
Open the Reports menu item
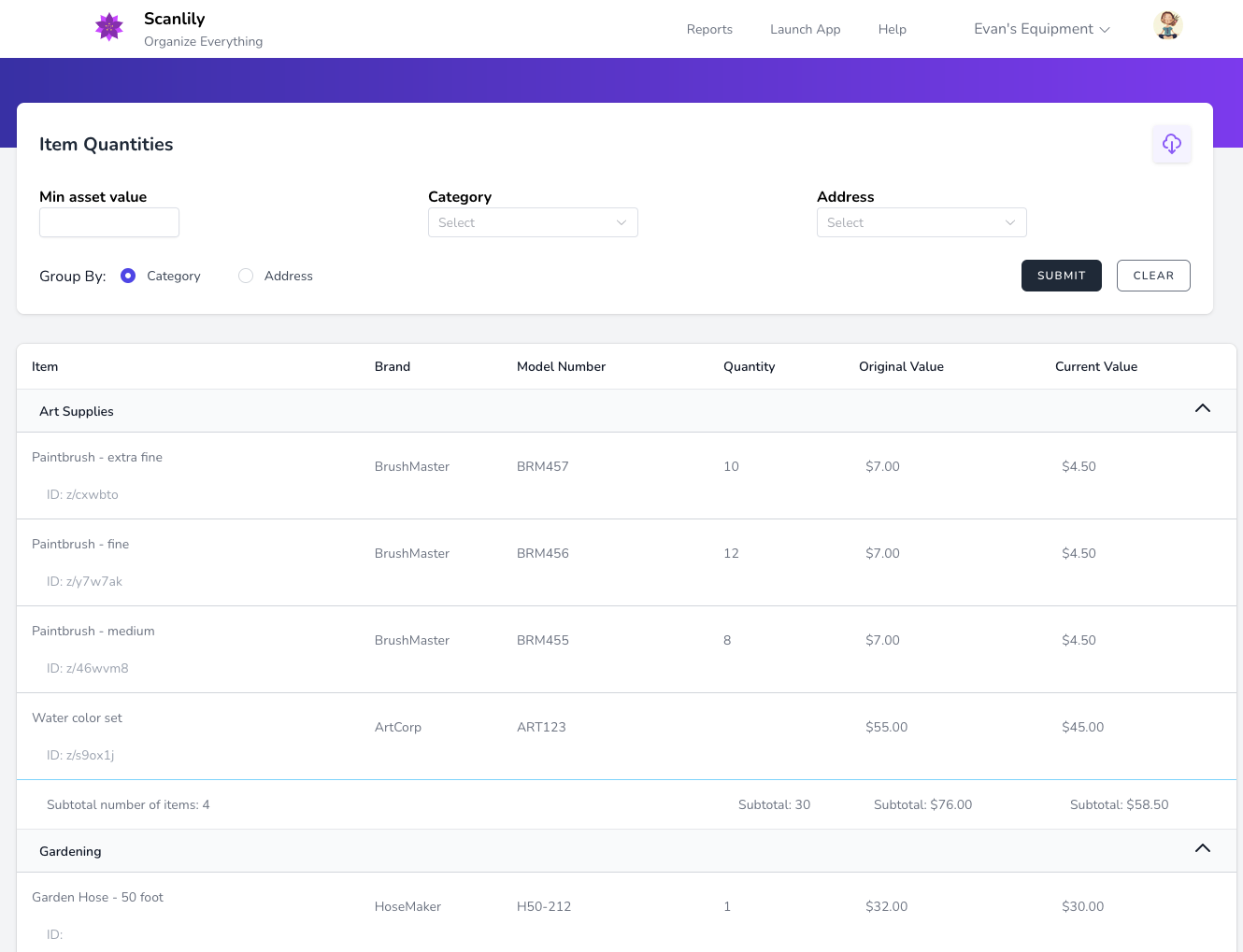coord(709,29)
